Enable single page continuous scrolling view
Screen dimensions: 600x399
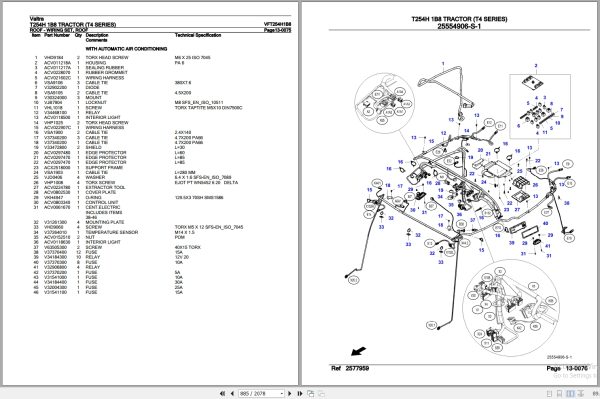click(x=559, y=393)
